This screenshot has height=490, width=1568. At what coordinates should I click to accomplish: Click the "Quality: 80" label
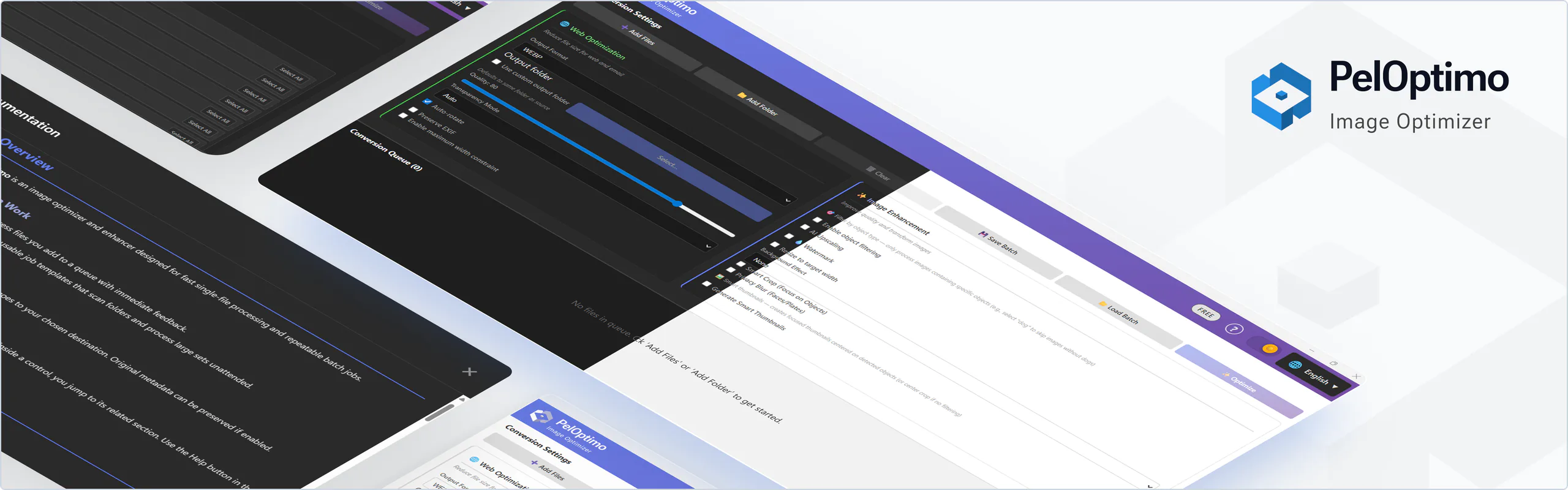484,81
